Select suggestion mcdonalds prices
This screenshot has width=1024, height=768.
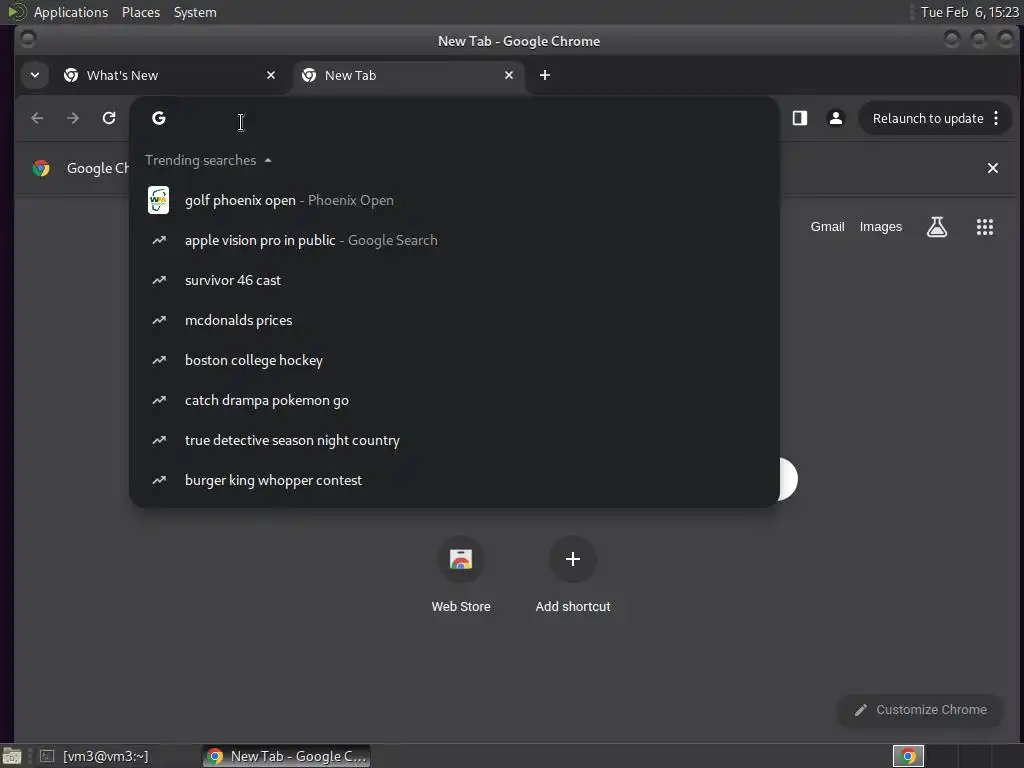(455, 320)
